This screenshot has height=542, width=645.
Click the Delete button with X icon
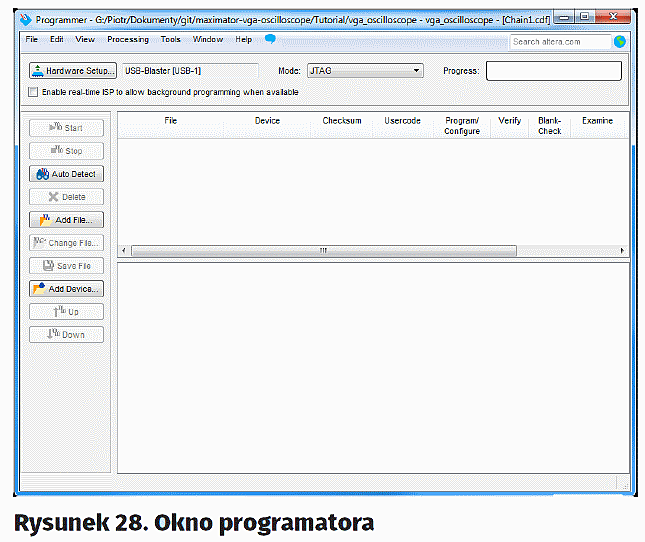(x=67, y=197)
